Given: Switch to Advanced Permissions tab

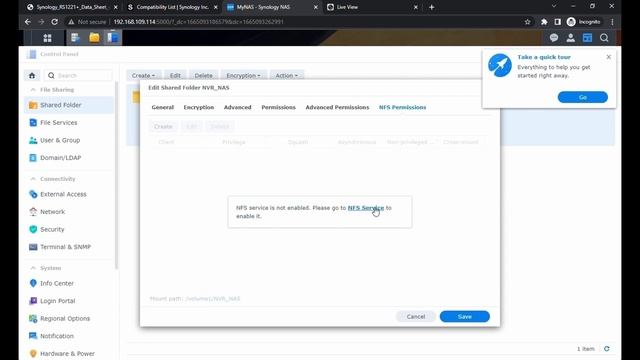Looking at the screenshot, I should [337, 107].
